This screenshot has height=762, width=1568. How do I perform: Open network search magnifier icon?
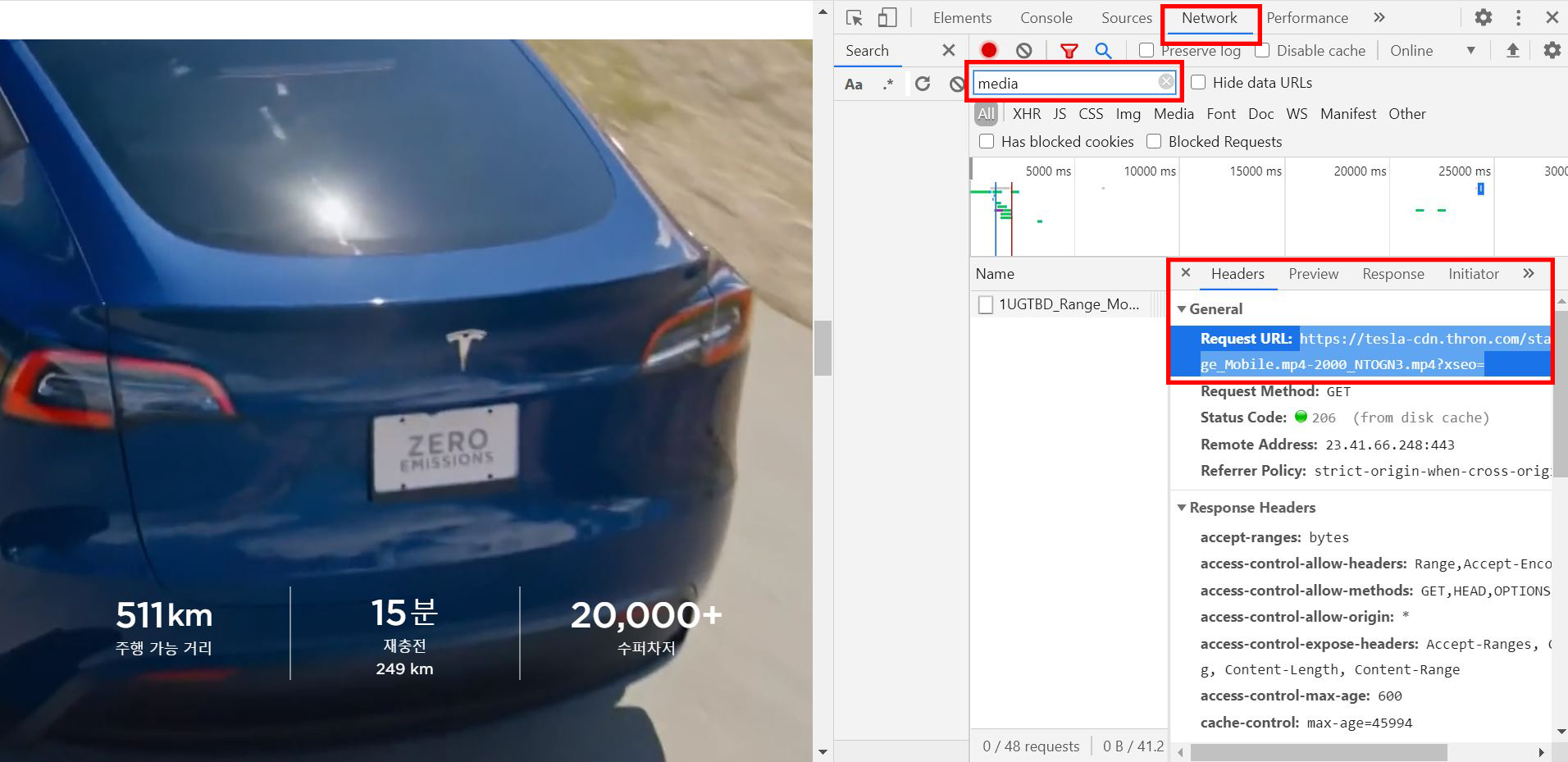coord(1104,51)
